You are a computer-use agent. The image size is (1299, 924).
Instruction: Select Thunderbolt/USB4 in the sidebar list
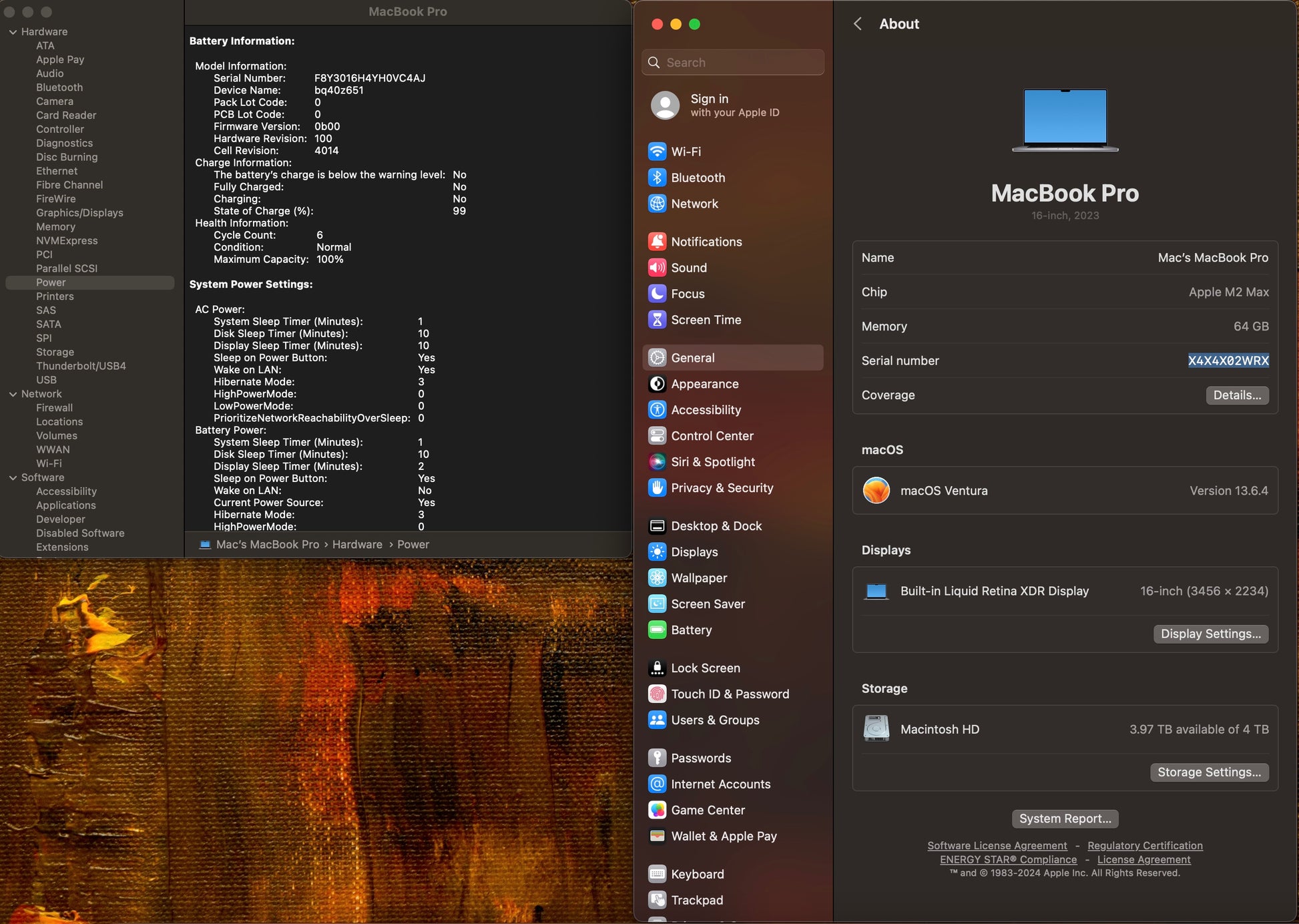(x=81, y=366)
